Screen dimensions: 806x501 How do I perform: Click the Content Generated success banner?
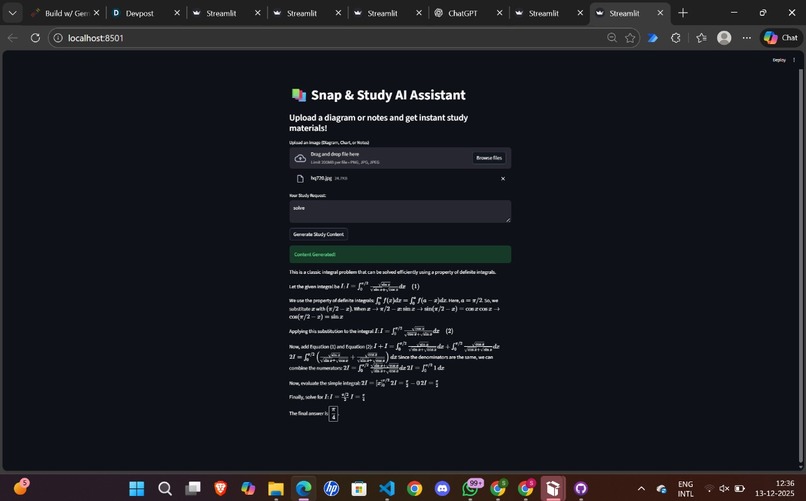coord(400,254)
